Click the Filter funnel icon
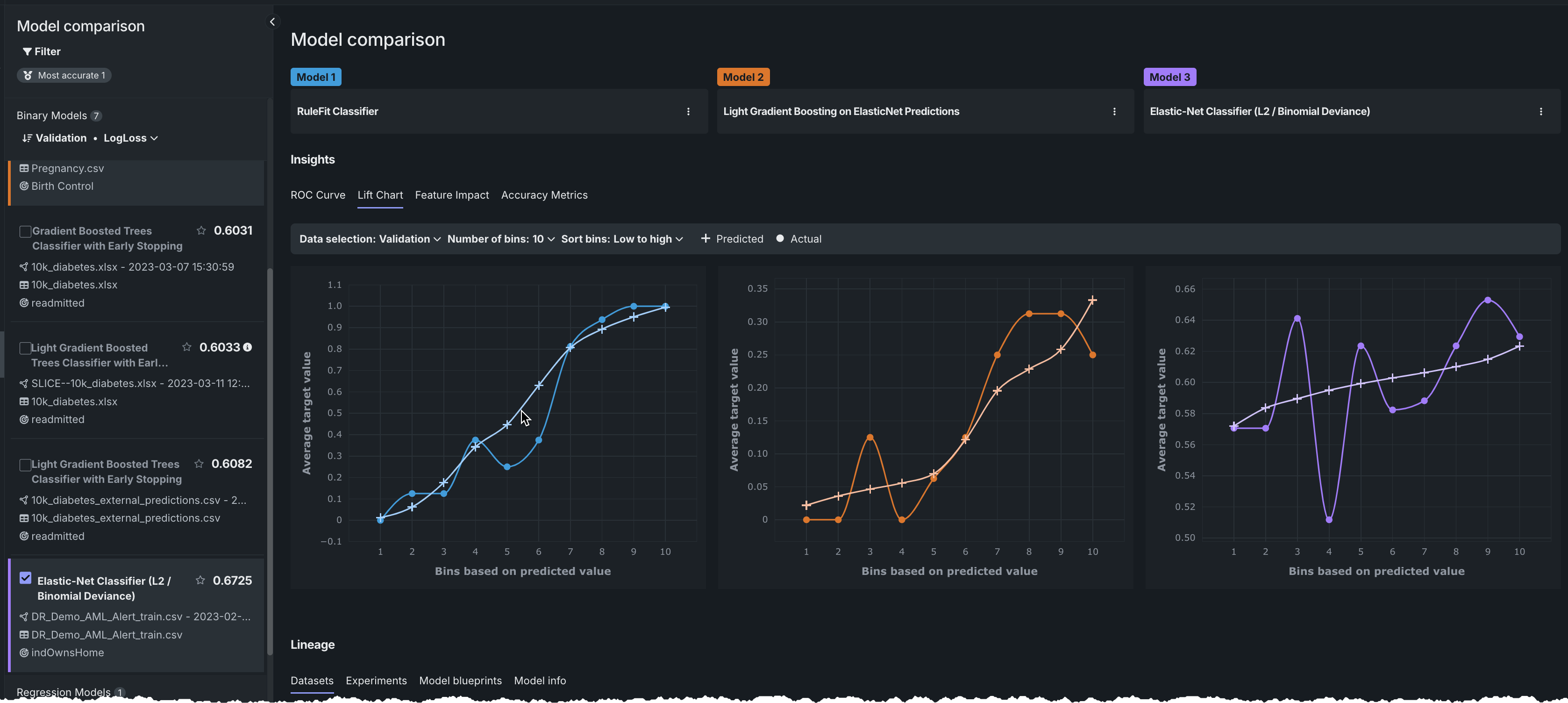This screenshot has width=1568, height=703. pos(28,52)
